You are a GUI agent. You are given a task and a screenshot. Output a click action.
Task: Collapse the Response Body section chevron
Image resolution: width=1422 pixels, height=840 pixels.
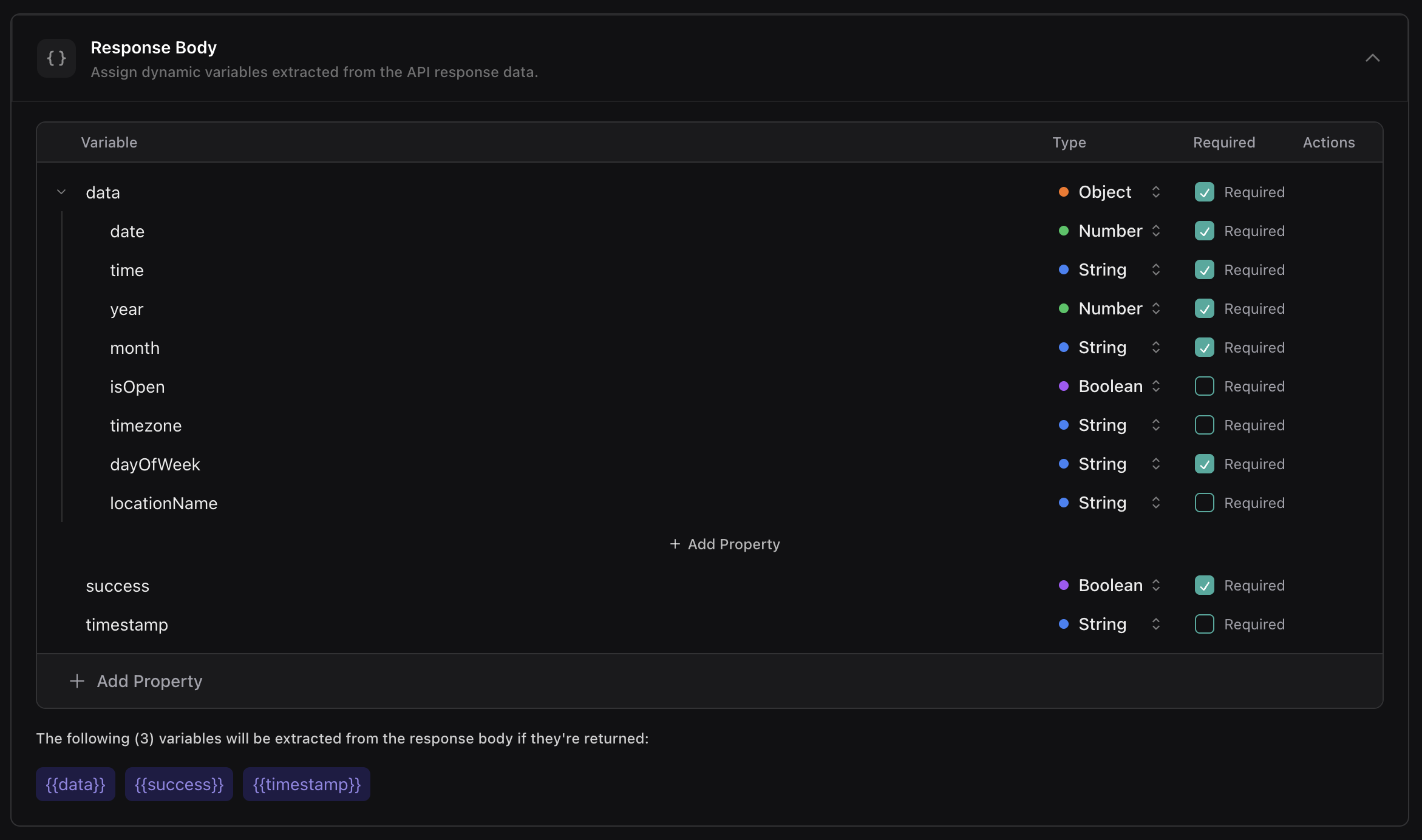click(x=1372, y=58)
